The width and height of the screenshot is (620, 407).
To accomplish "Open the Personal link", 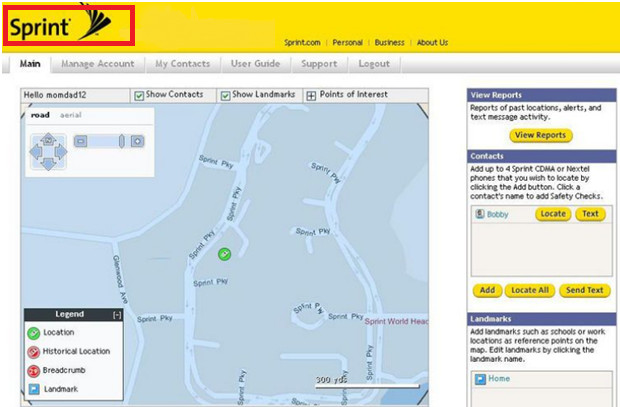I will (x=348, y=42).
